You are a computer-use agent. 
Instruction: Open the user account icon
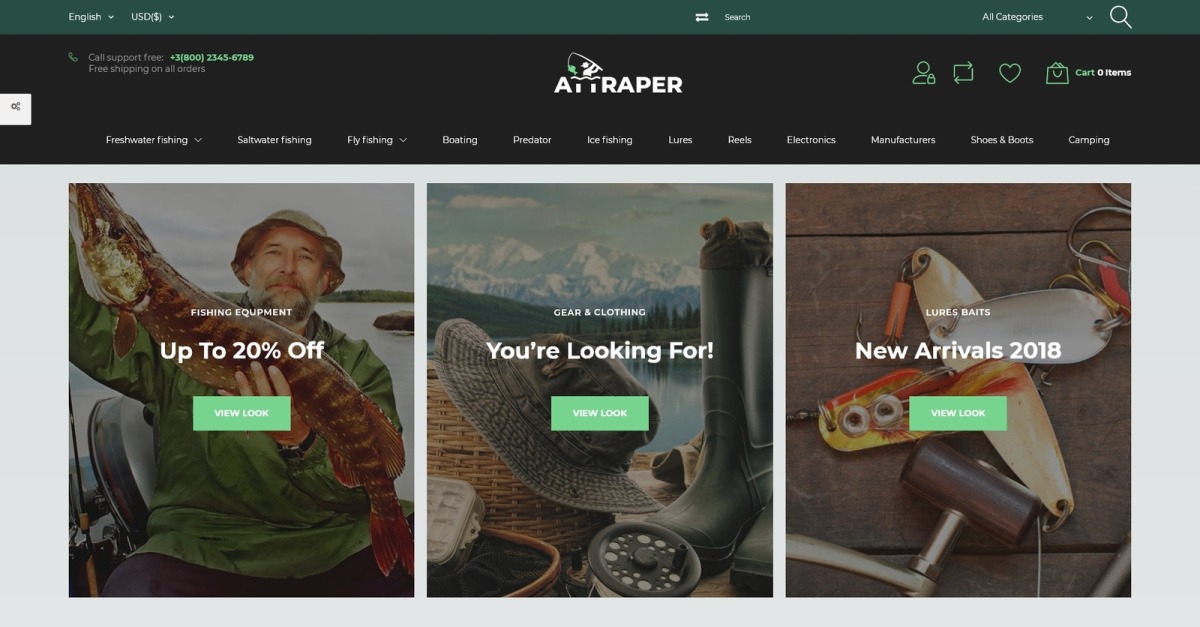923,73
